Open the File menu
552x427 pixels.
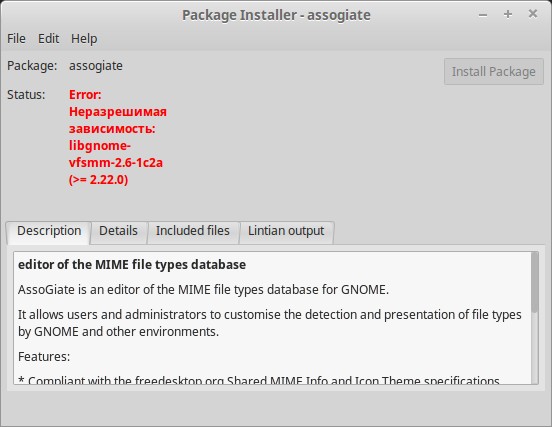point(16,38)
